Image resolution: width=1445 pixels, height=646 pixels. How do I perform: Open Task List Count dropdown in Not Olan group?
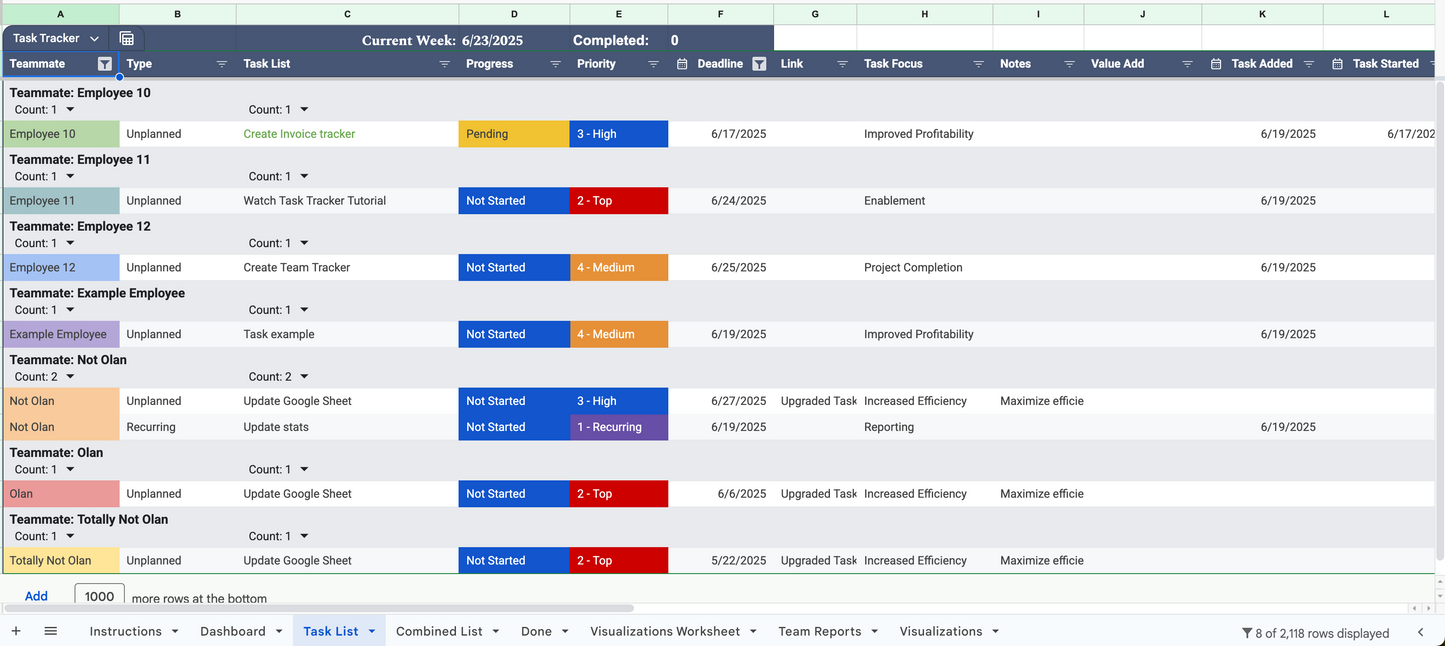point(304,377)
